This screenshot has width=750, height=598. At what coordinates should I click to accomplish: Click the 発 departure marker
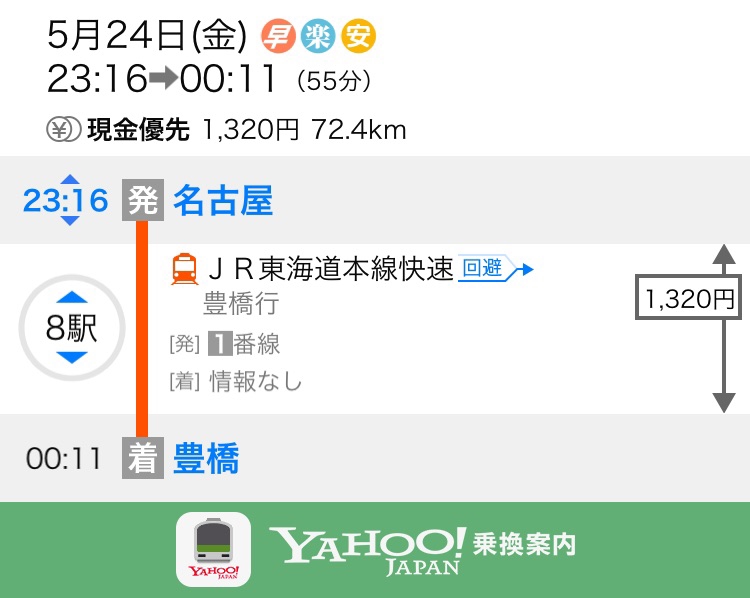(143, 200)
